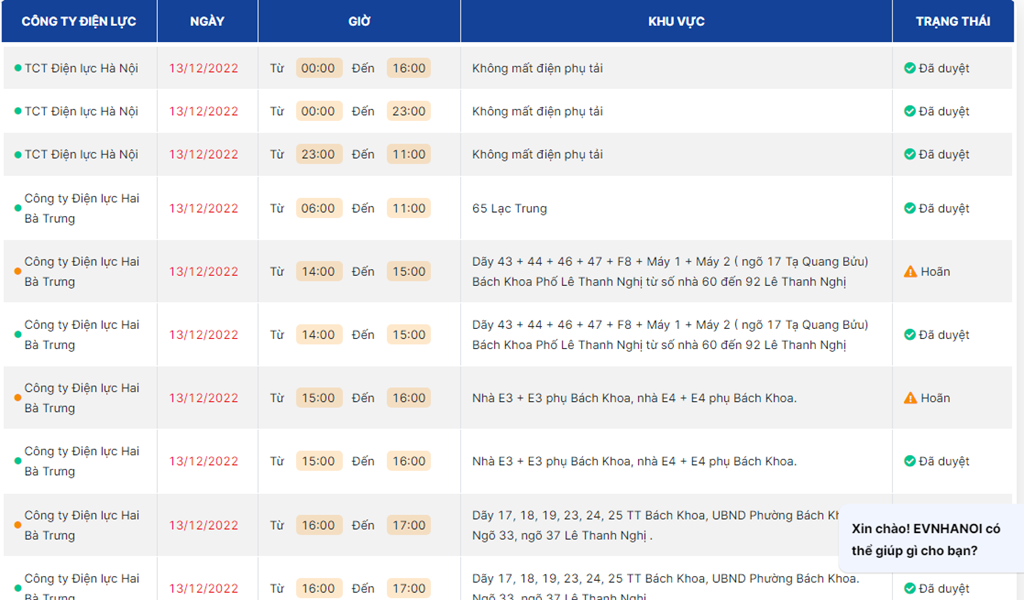Click the orange warning icon in the 15:00–16:00 Hoãn row
This screenshot has height=600, width=1024.
[x=910, y=398]
